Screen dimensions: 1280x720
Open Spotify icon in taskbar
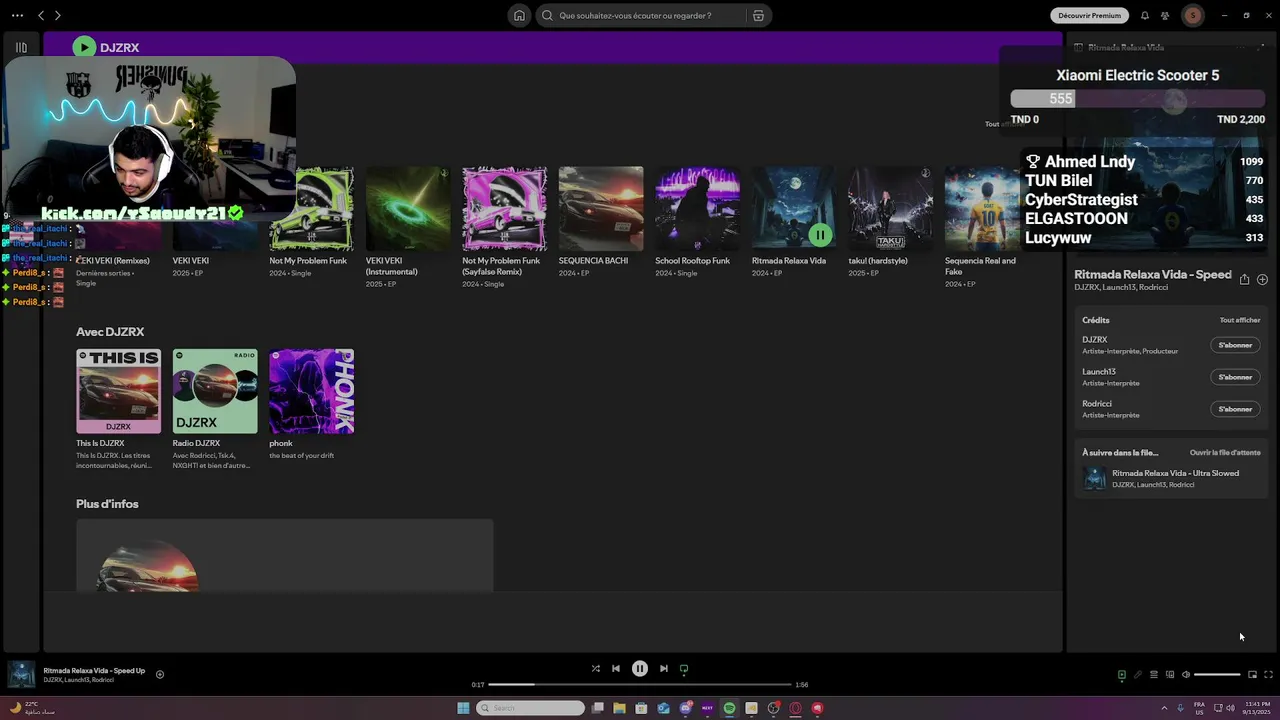[729, 708]
